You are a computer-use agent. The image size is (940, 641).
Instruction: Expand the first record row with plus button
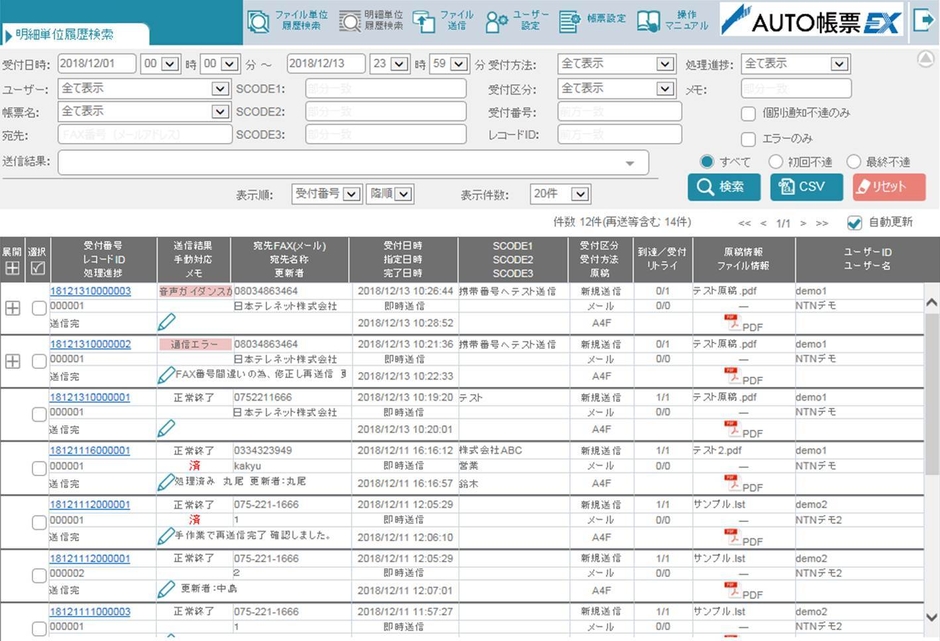click(11, 308)
